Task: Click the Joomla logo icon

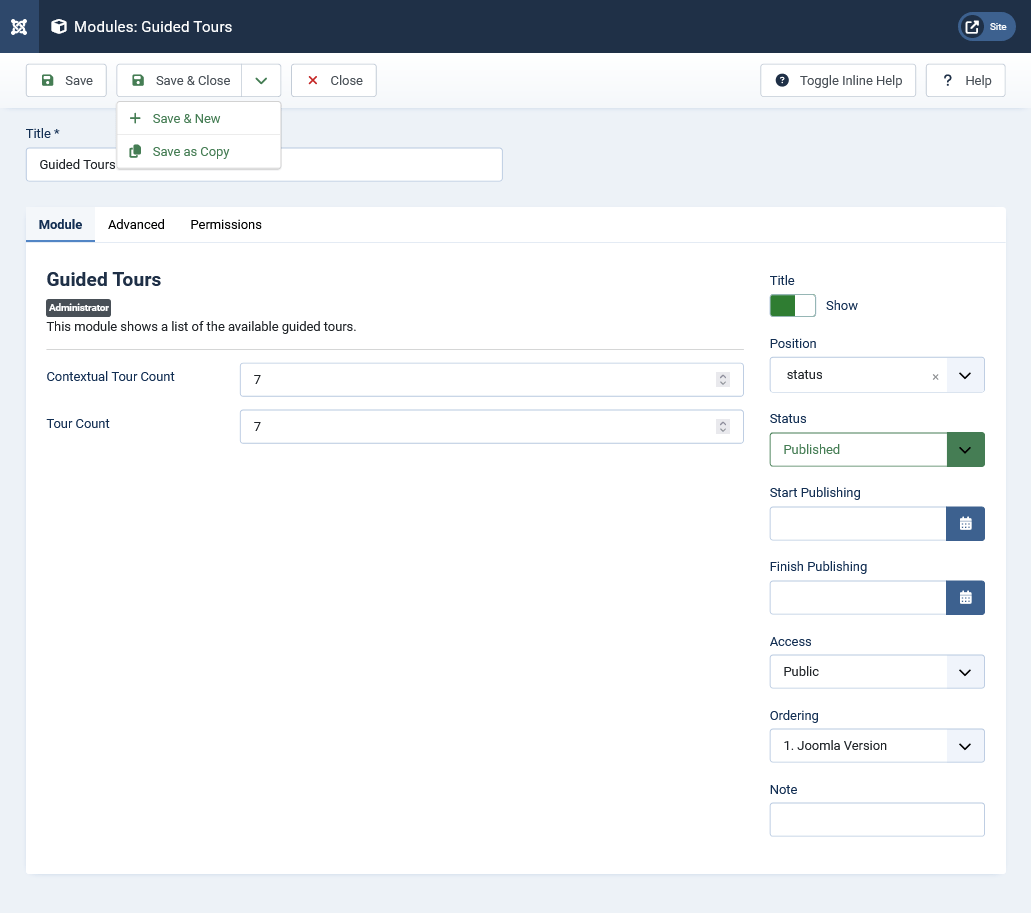Action: click(19, 26)
